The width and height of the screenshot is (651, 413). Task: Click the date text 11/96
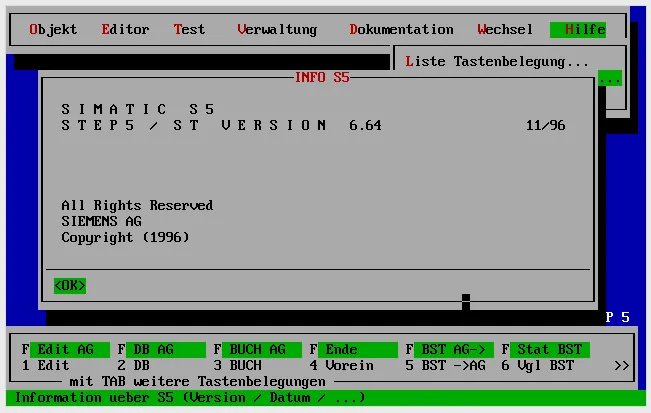click(x=545, y=125)
